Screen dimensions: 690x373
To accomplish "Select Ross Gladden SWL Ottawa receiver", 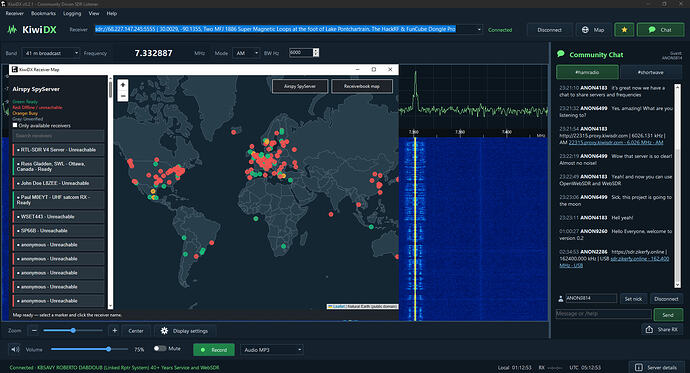I will (x=59, y=166).
